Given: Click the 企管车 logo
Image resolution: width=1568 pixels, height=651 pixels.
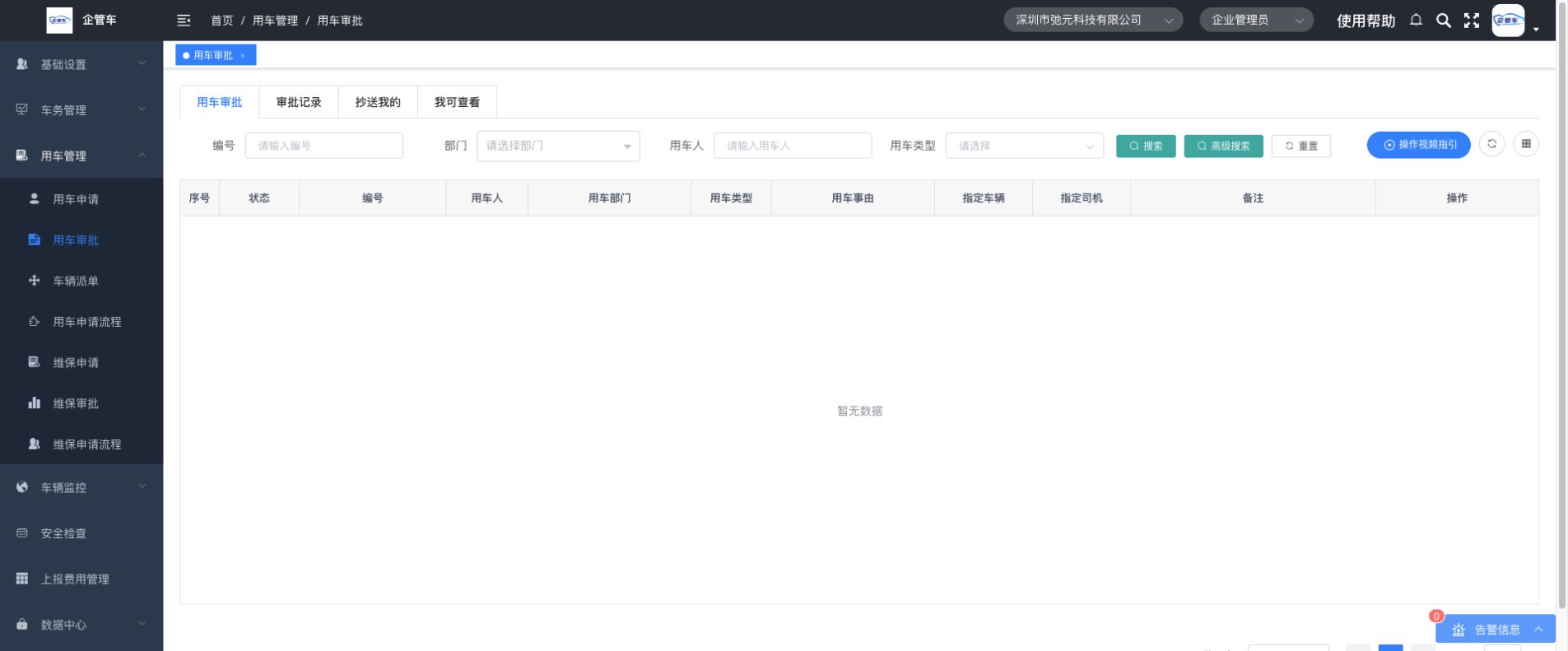Looking at the screenshot, I should (59, 21).
